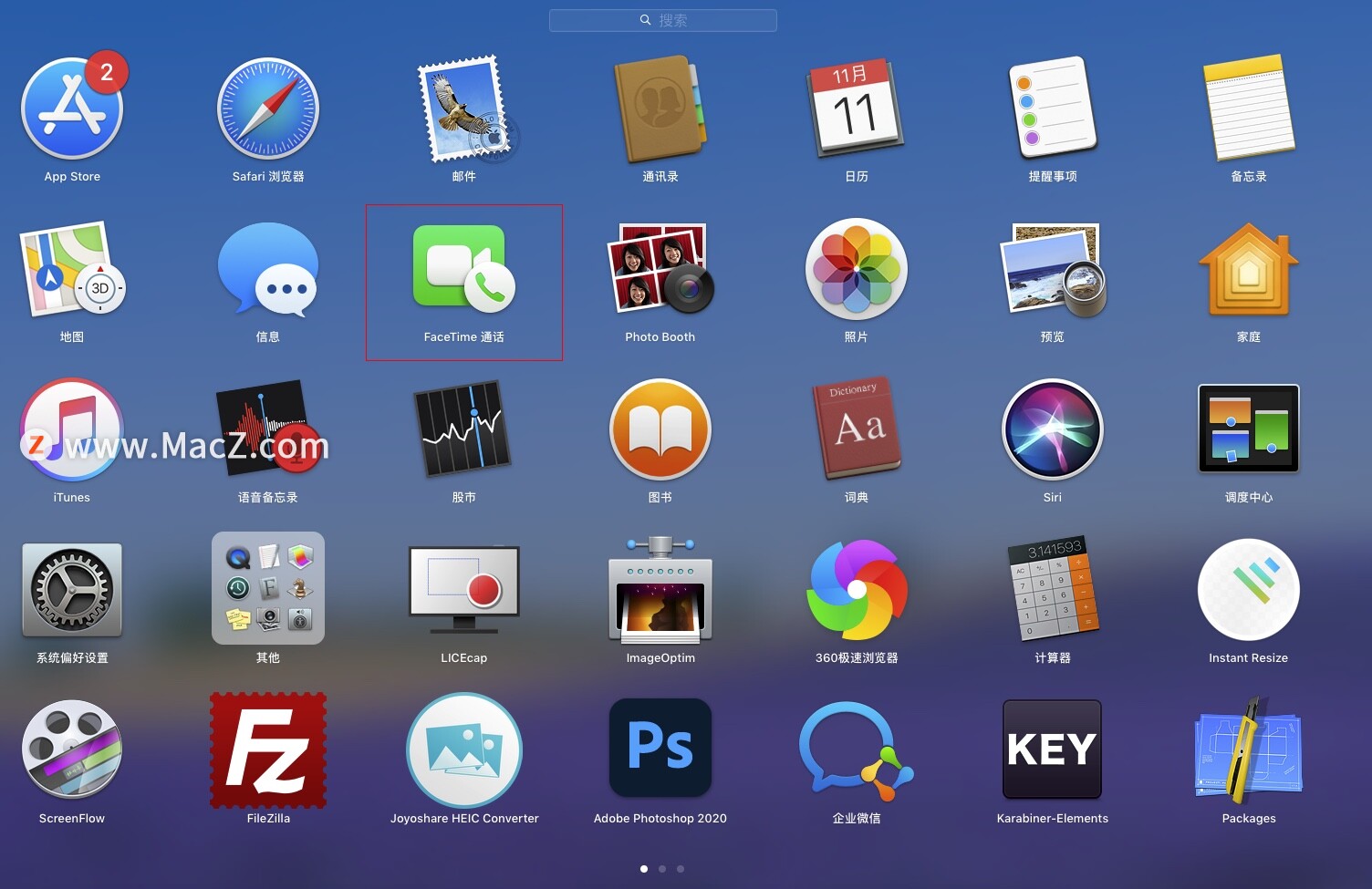The width and height of the screenshot is (1372, 889).
Task: Open Voice Memos app
Action: click(x=268, y=428)
